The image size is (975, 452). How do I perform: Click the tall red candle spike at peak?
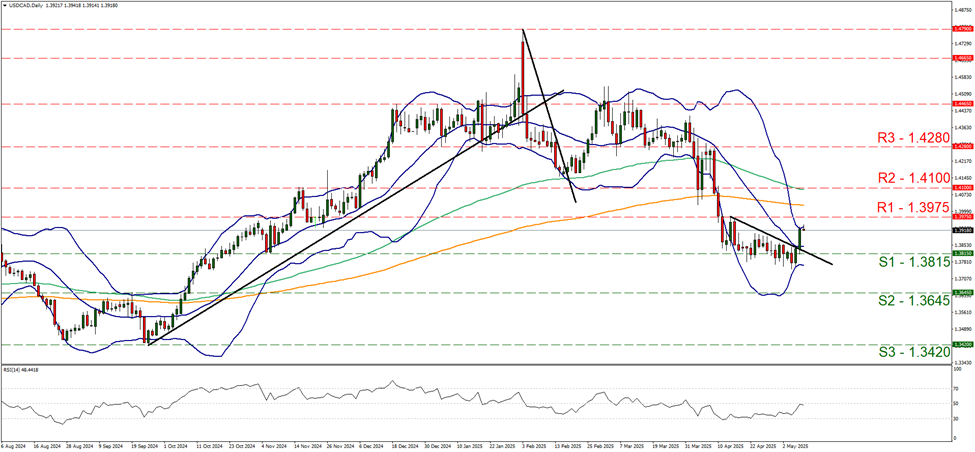pos(523,60)
